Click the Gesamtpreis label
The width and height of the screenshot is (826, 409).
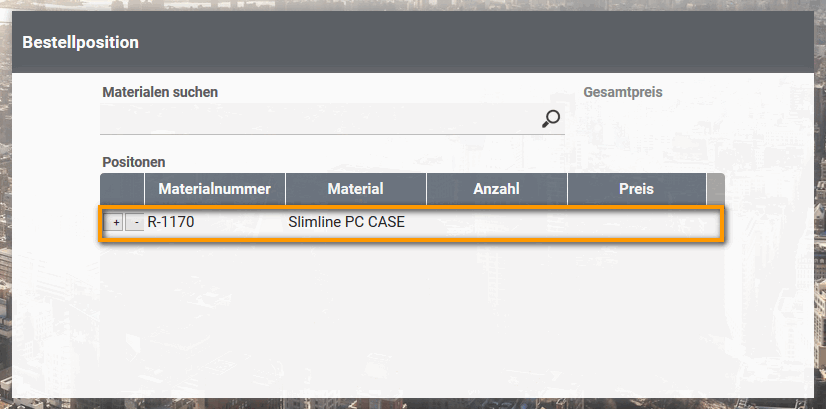[x=623, y=92]
